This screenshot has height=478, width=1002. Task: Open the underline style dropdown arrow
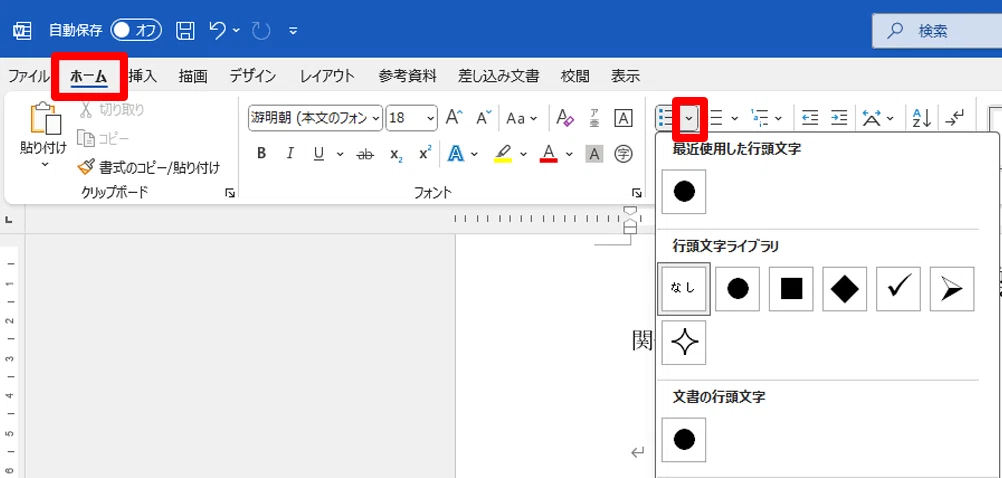[x=340, y=154]
